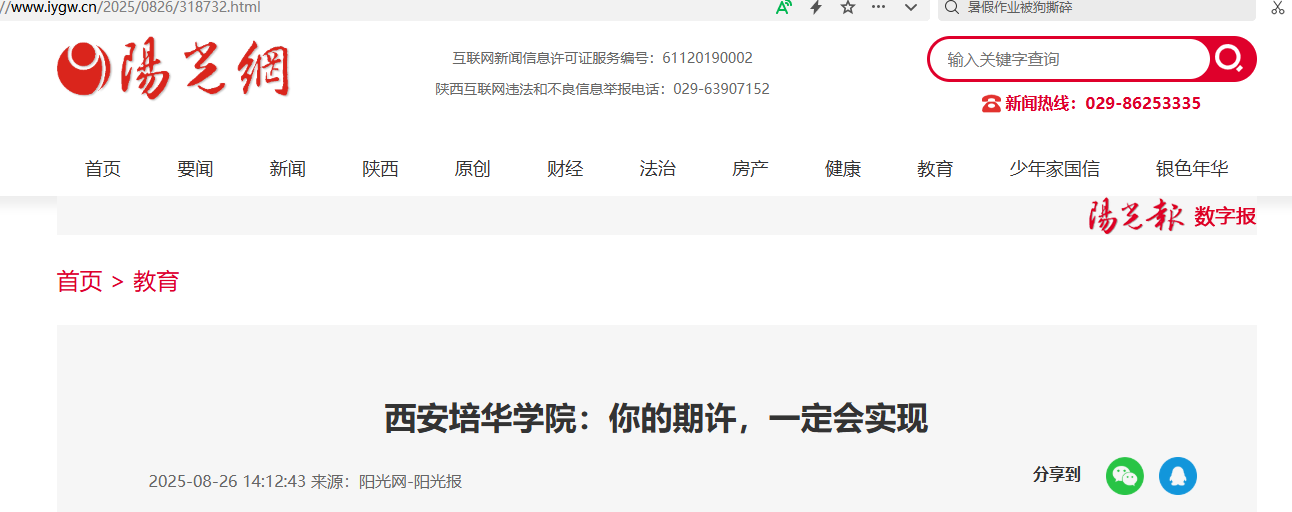Screen dimensions: 1292x512
Task: Expand the address bar dropdown chevron
Action: point(910,8)
